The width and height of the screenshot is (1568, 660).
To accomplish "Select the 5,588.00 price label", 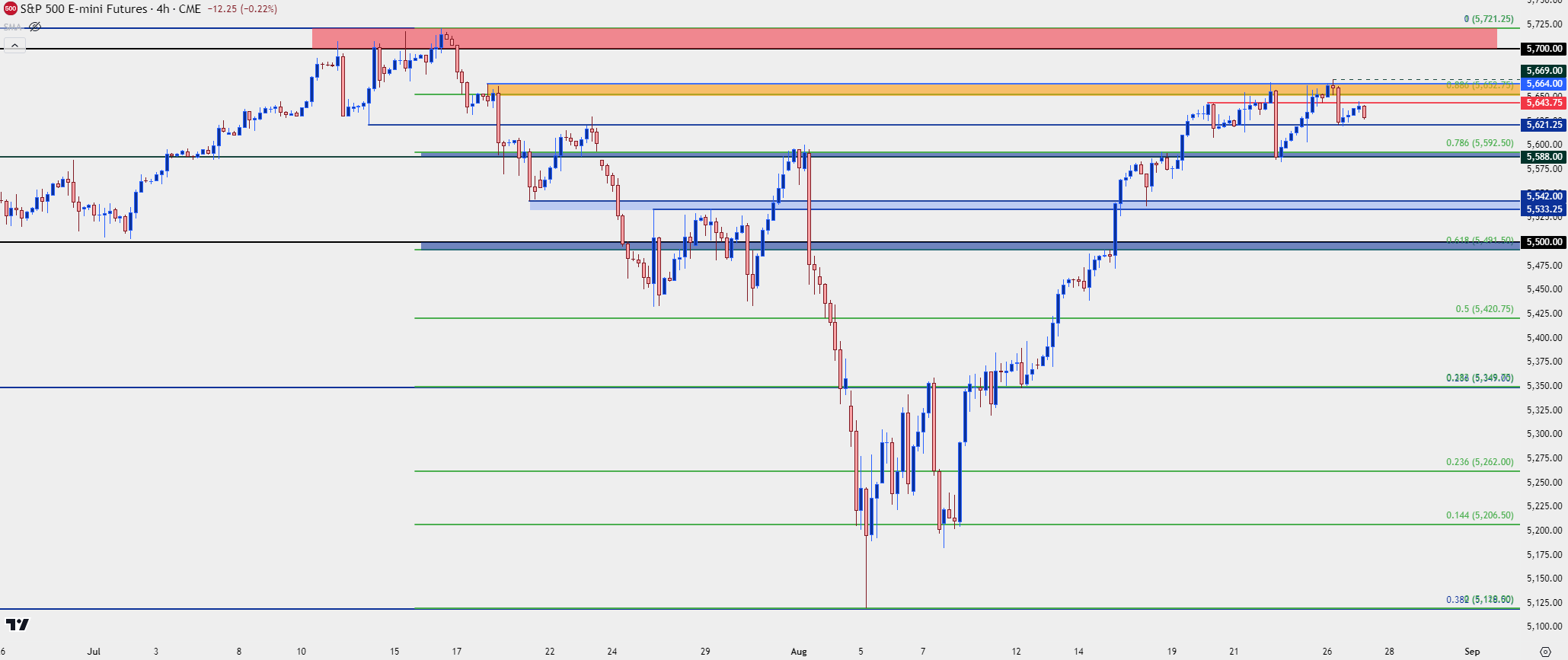I will point(1543,157).
